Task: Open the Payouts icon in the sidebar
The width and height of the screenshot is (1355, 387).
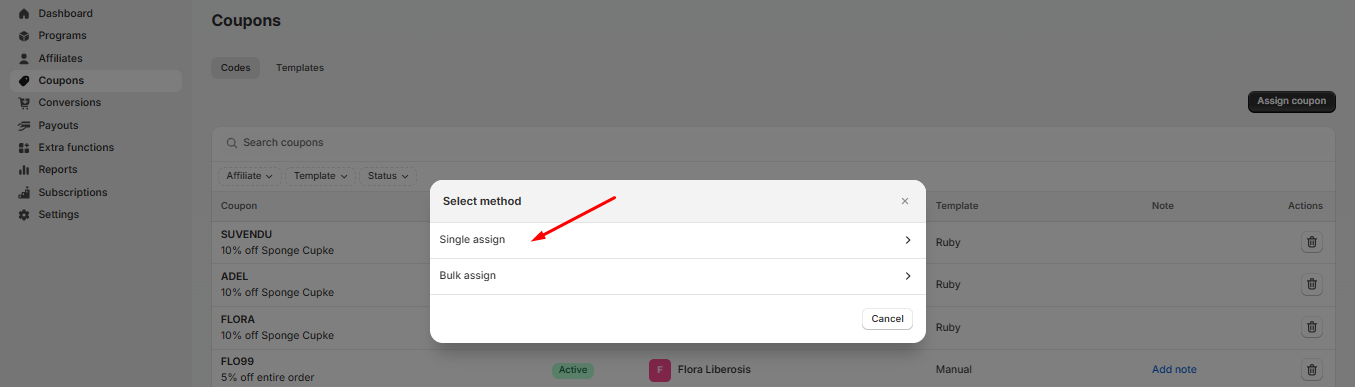Action: point(24,125)
